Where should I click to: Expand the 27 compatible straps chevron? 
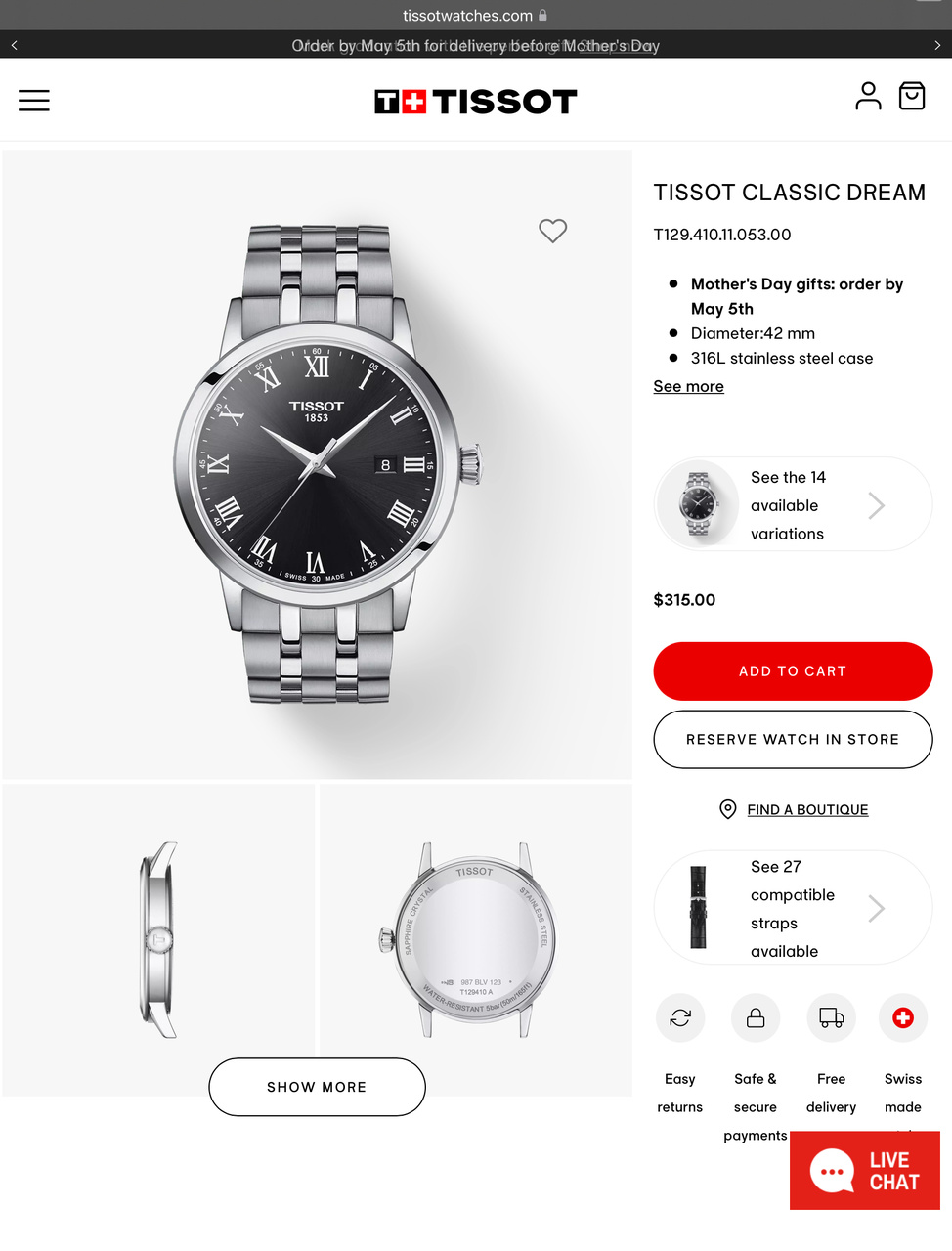(x=877, y=909)
